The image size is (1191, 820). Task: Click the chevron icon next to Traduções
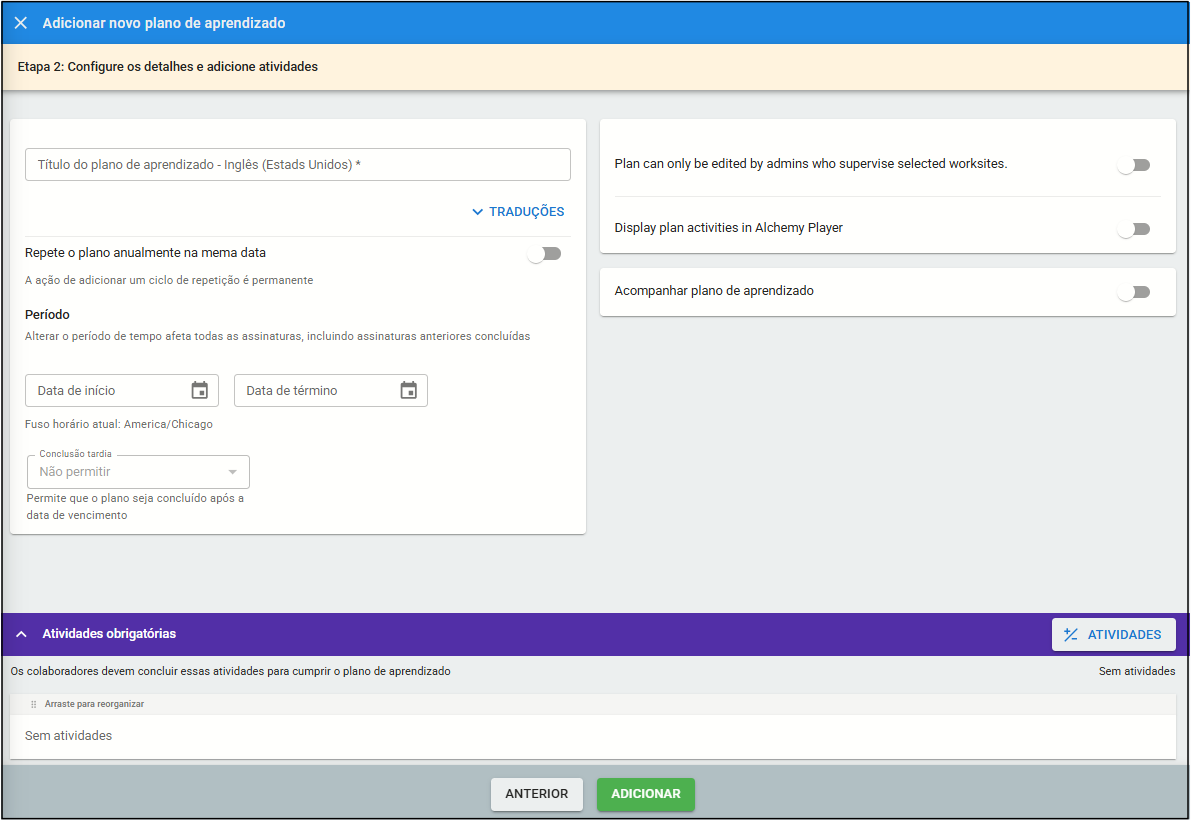click(x=477, y=212)
